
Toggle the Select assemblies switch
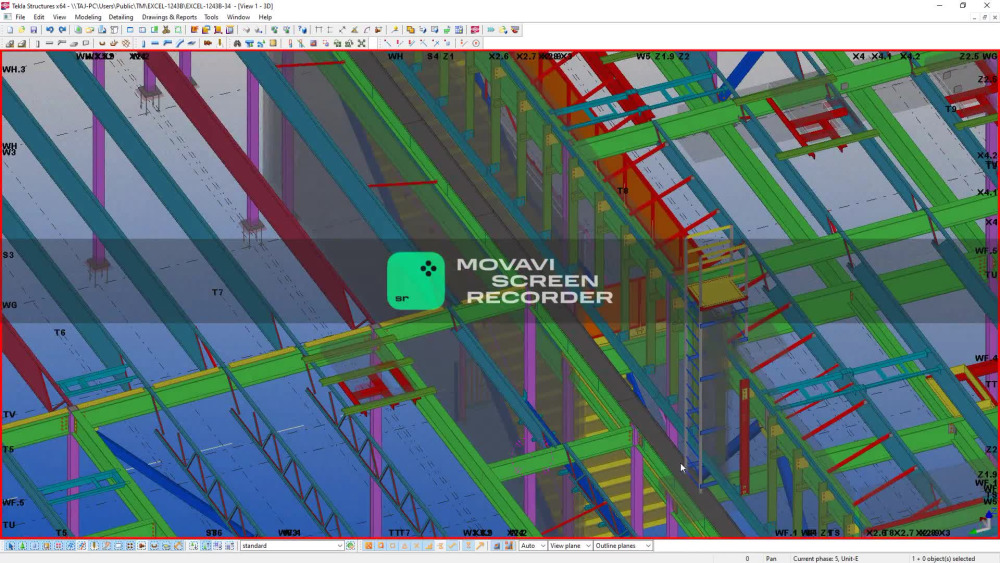pos(217,546)
